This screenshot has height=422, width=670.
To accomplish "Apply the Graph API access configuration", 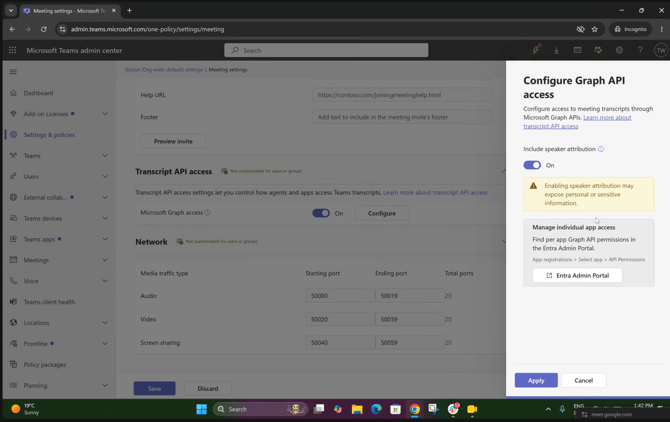I will click(x=536, y=380).
